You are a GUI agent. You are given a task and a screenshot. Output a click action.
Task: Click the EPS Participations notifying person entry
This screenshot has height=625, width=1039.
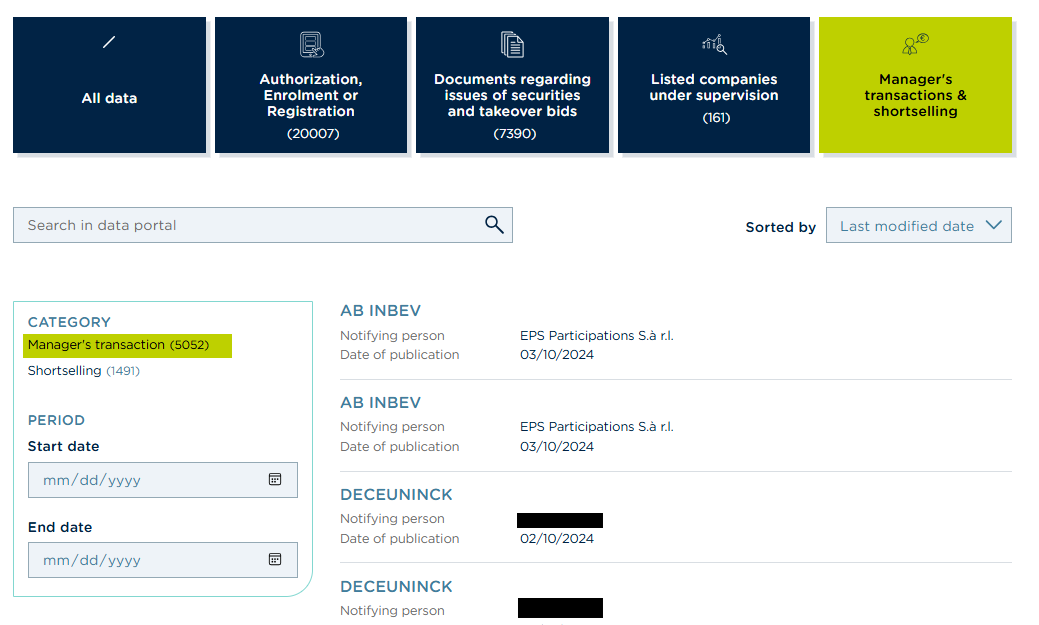click(x=596, y=335)
